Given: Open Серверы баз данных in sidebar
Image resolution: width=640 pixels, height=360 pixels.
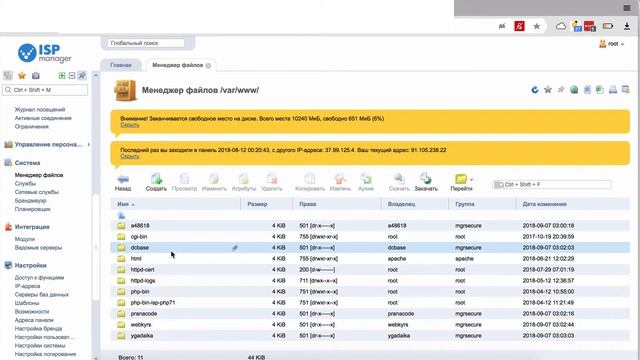Looking at the screenshot, I should (x=42, y=294).
